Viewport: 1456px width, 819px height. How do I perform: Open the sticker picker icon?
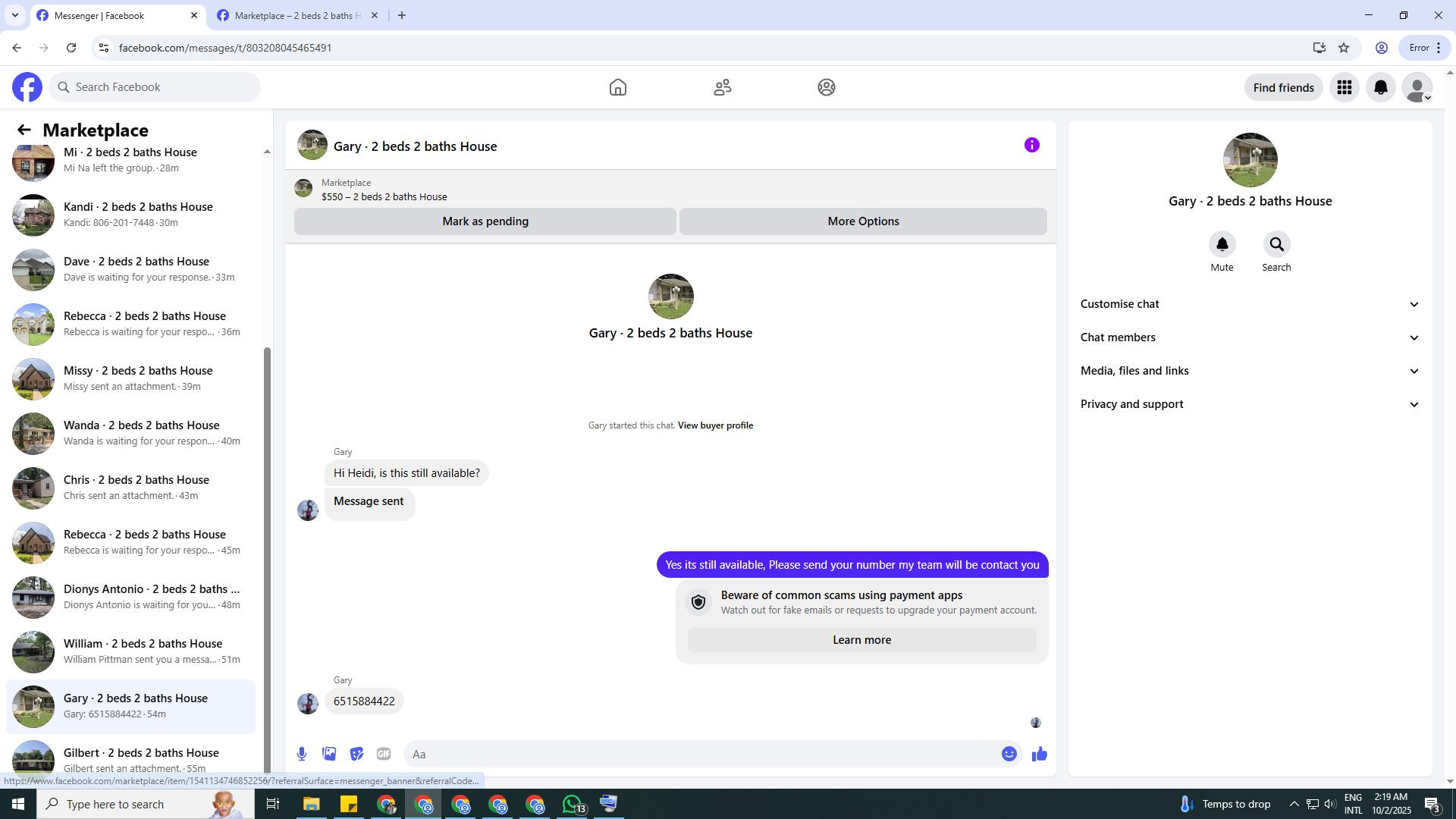tap(356, 754)
